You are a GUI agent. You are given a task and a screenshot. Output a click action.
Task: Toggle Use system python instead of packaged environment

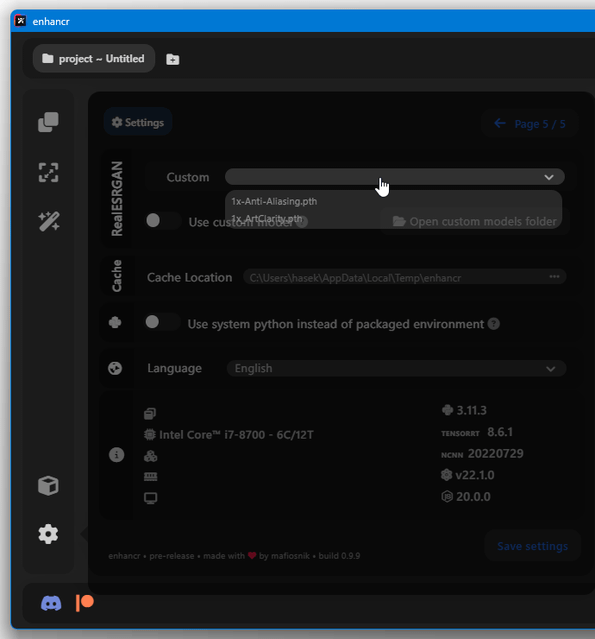click(162, 322)
